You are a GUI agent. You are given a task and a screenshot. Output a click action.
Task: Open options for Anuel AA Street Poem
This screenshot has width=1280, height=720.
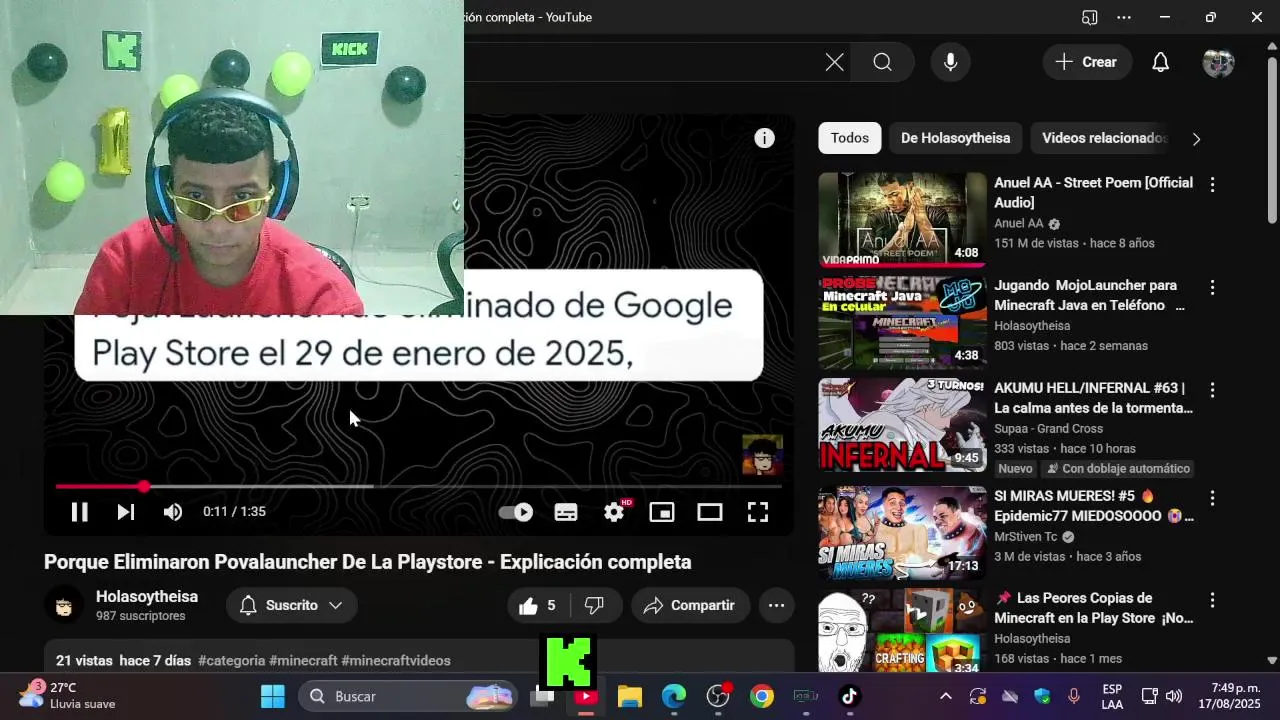tap(1212, 185)
